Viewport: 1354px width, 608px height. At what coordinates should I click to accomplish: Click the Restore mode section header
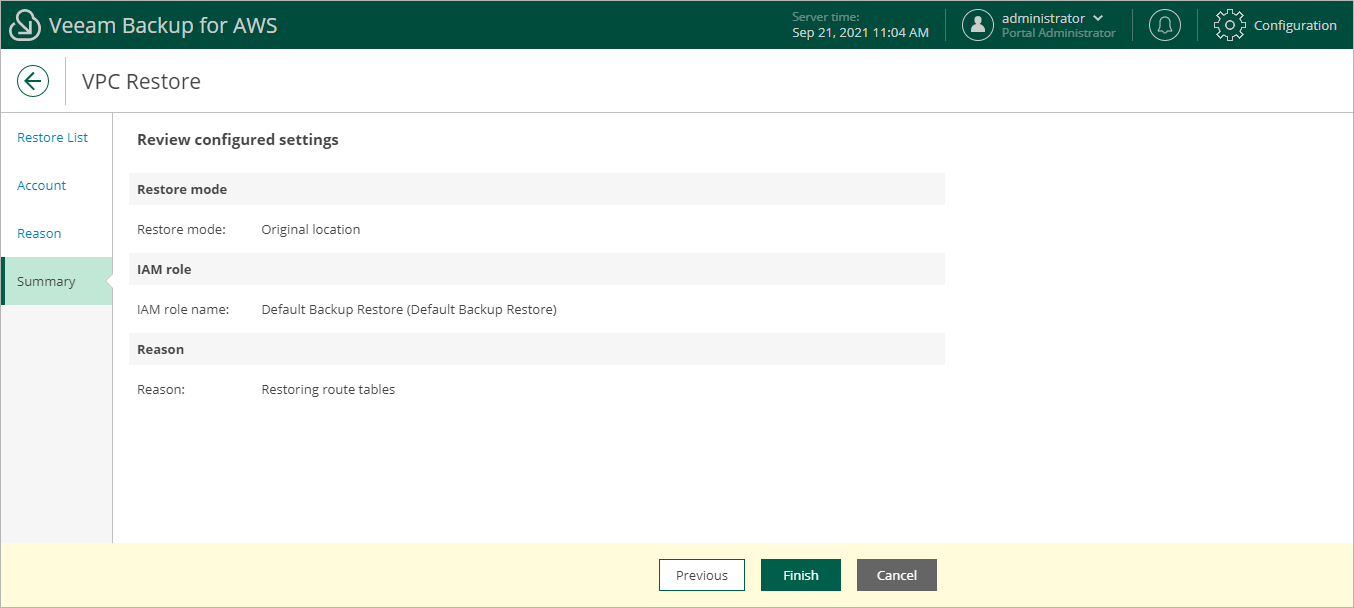coord(537,189)
